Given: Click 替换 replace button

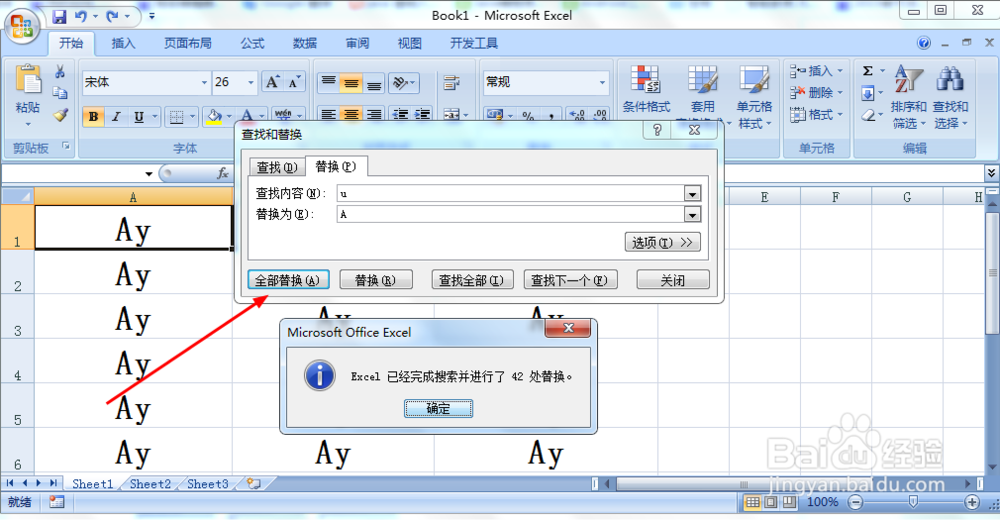Looking at the screenshot, I should click(376, 280).
